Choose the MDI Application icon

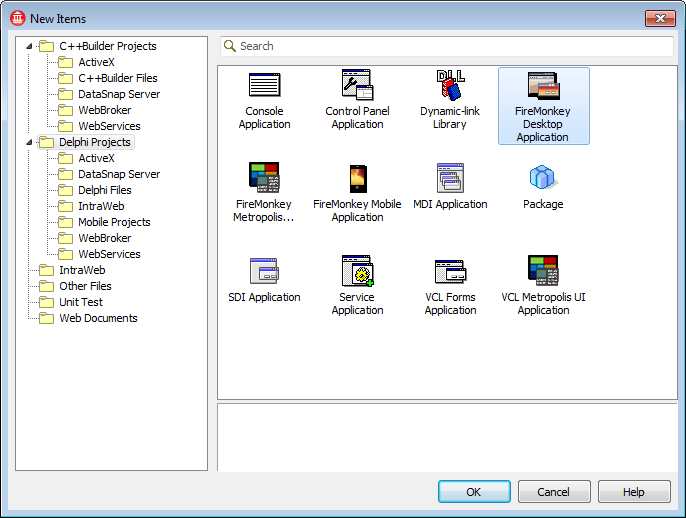[x=450, y=179]
